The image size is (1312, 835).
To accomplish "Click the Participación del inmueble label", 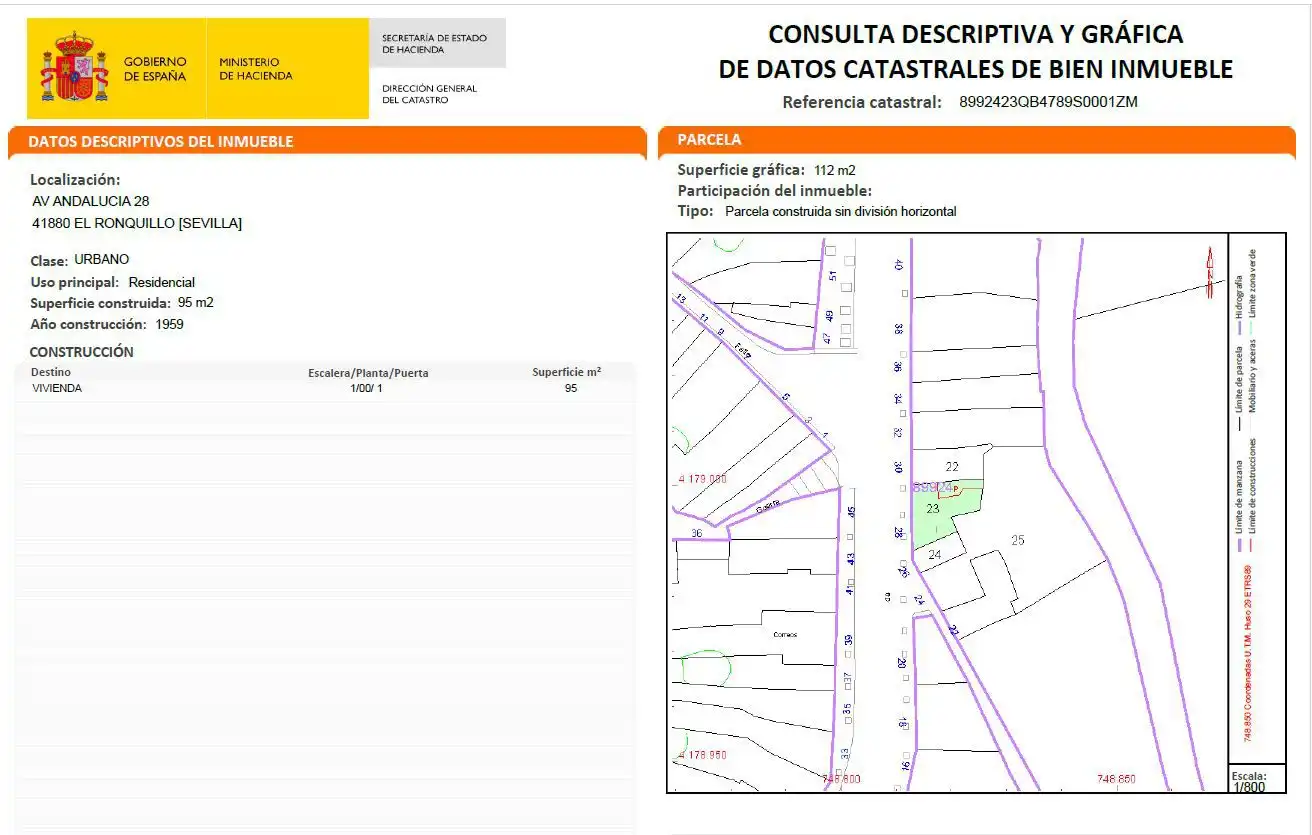I will coord(775,191).
